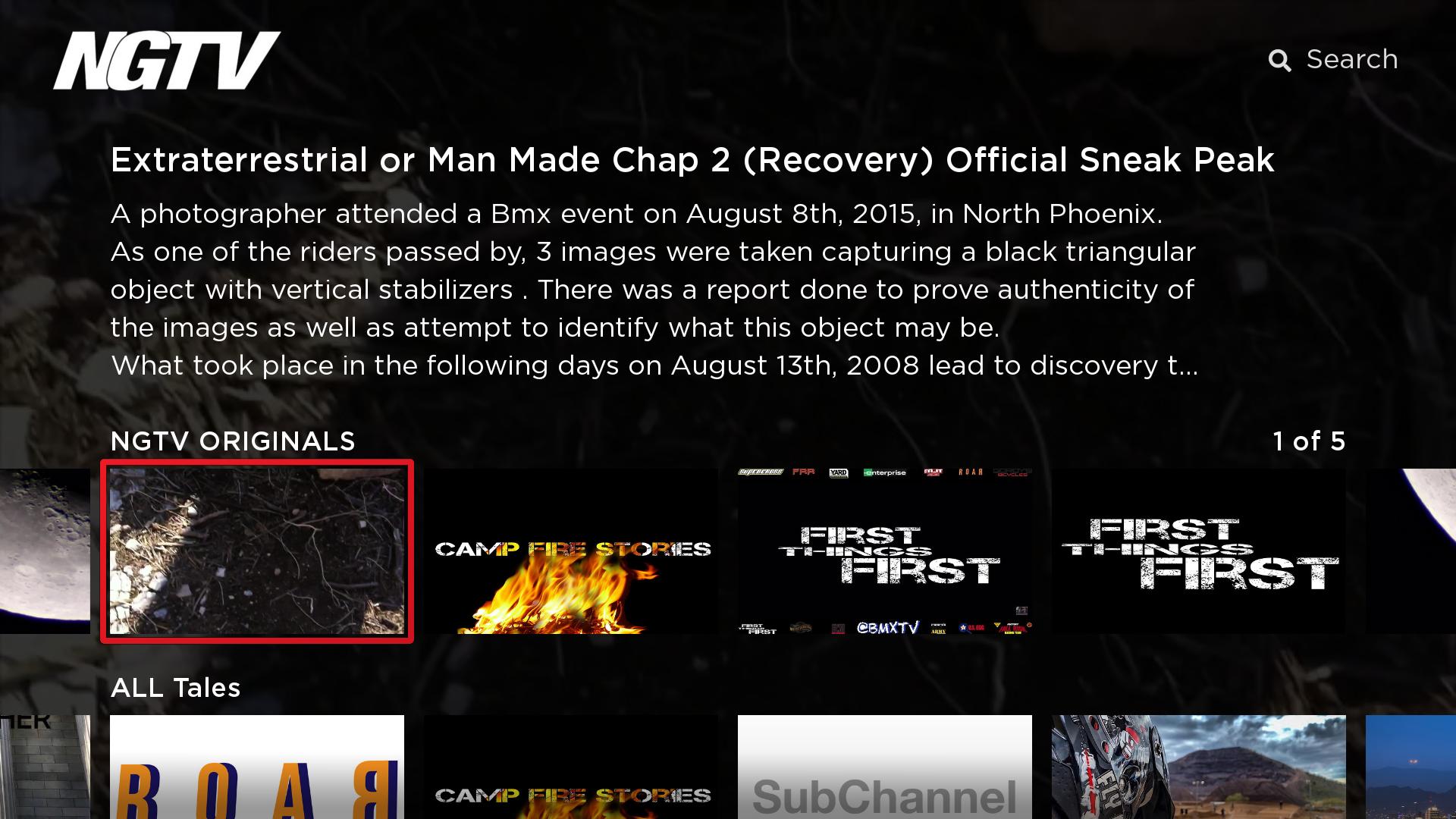Click the 1 of 5 position indicator
1456x819 pixels.
[x=1309, y=441]
